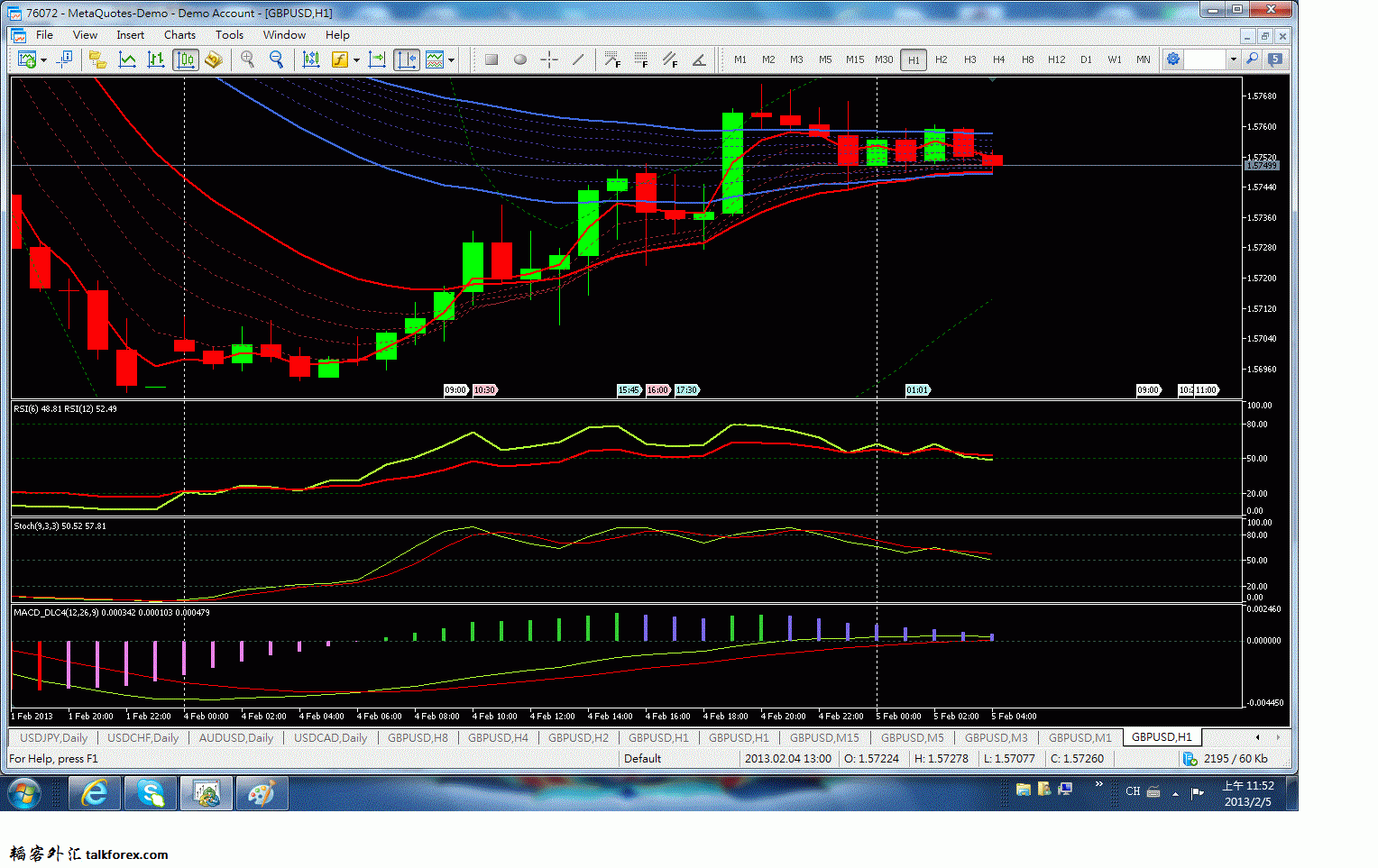Switch timeframe to H4
The image size is (1378, 868).
tap(998, 59)
